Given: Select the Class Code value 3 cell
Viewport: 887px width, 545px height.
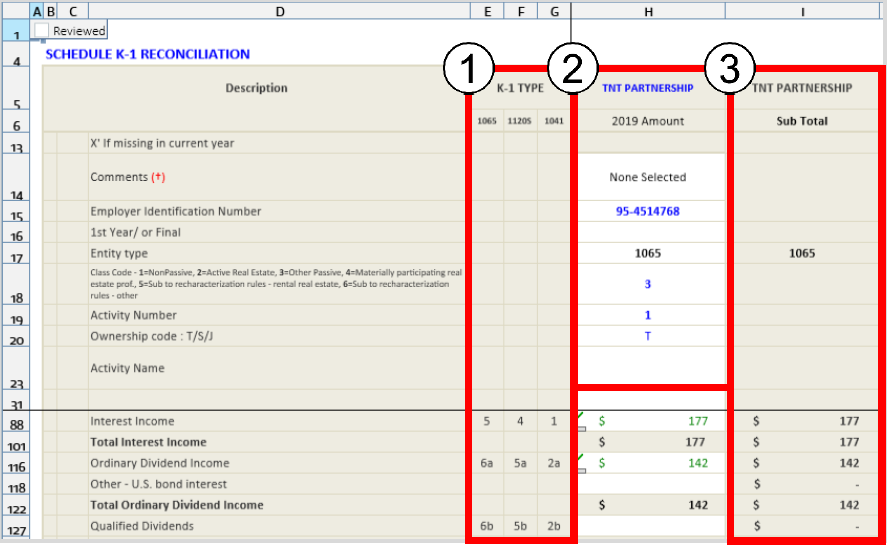Looking at the screenshot, I should coord(648,284).
